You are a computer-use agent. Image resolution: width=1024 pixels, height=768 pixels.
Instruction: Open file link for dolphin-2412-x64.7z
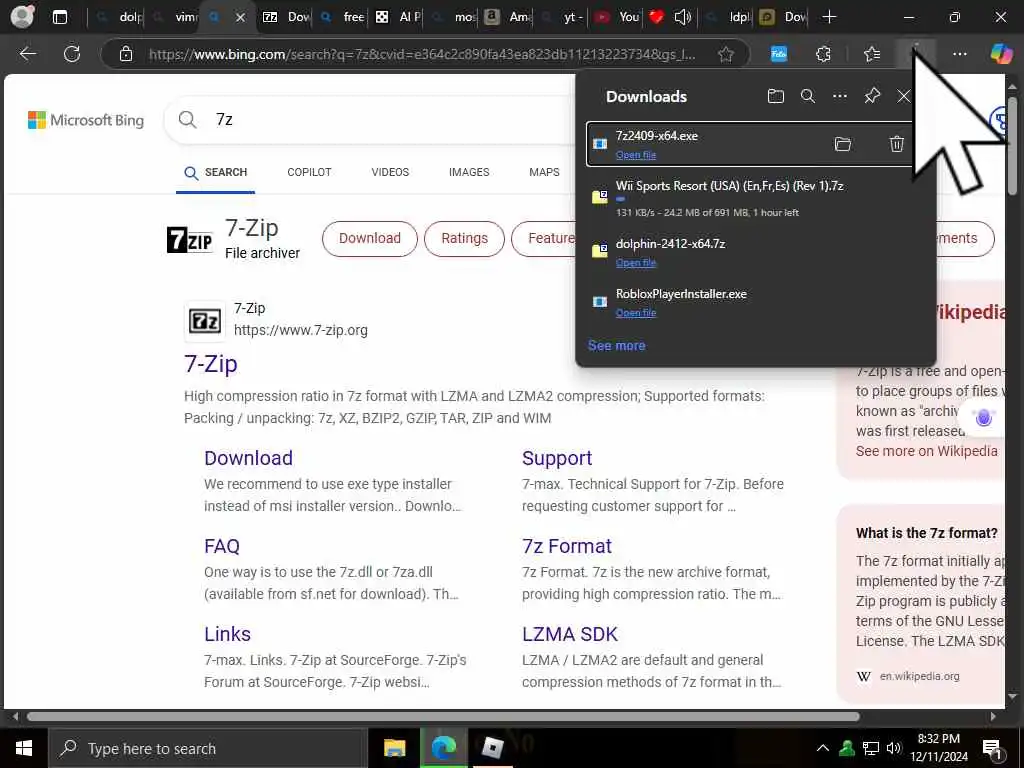[635, 263]
